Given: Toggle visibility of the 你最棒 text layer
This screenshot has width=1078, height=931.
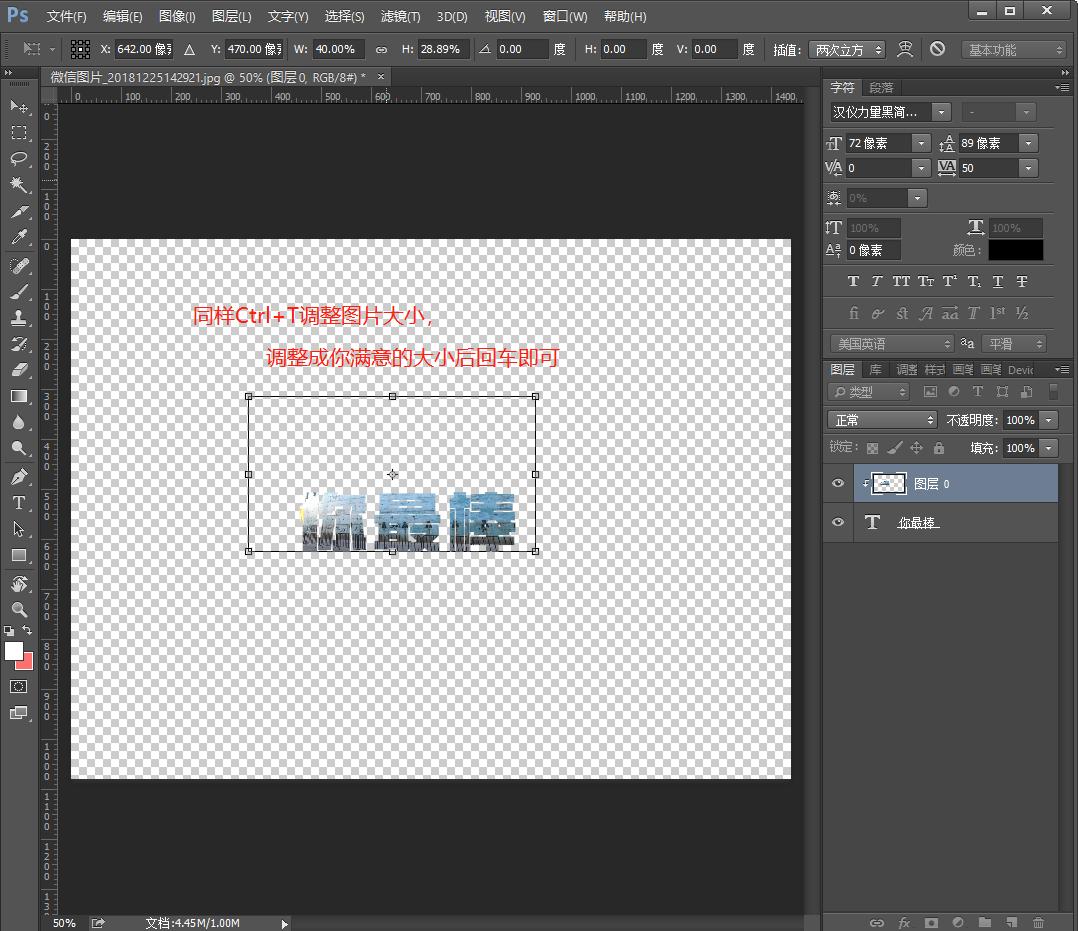Looking at the screenshot, I should pos(838,522).
